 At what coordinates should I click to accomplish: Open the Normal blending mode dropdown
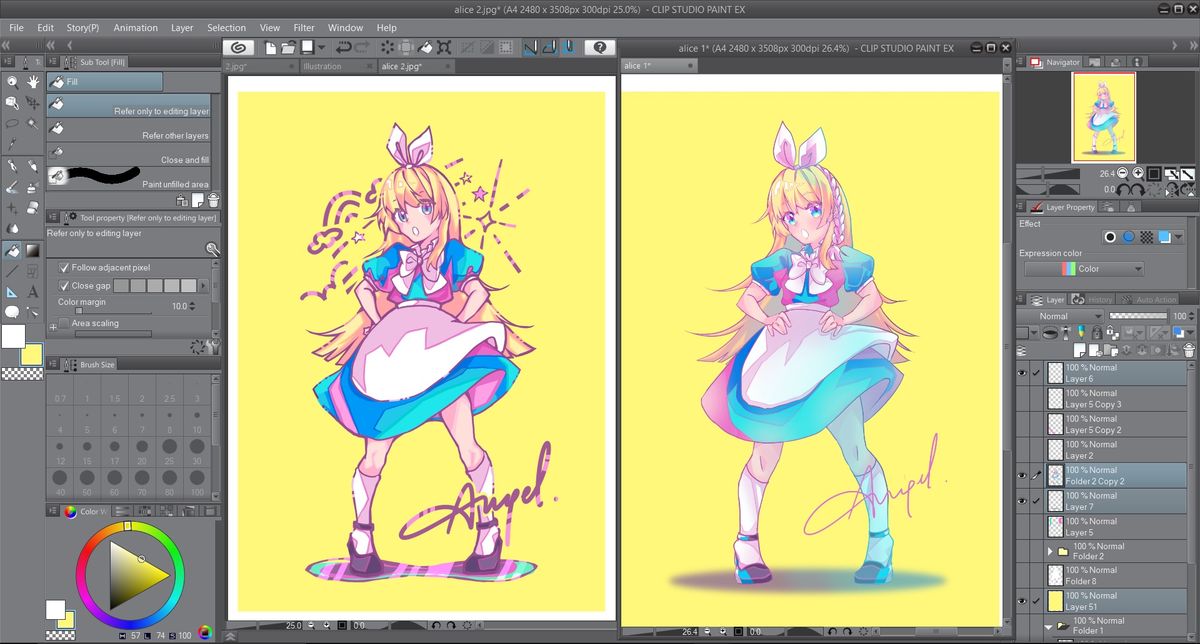1060,316
